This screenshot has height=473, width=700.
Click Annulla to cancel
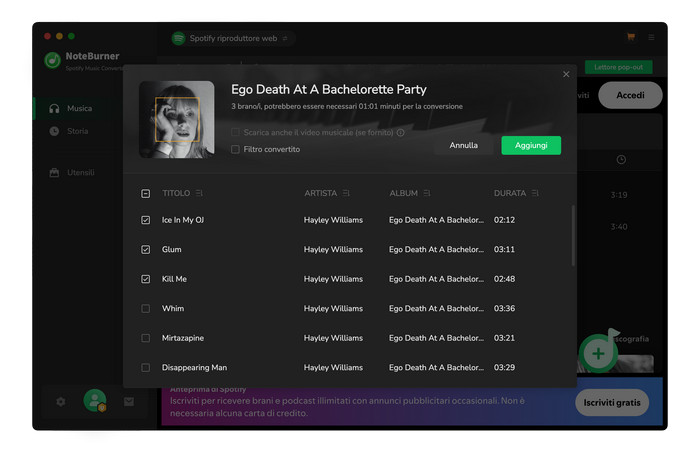(463, 145)
